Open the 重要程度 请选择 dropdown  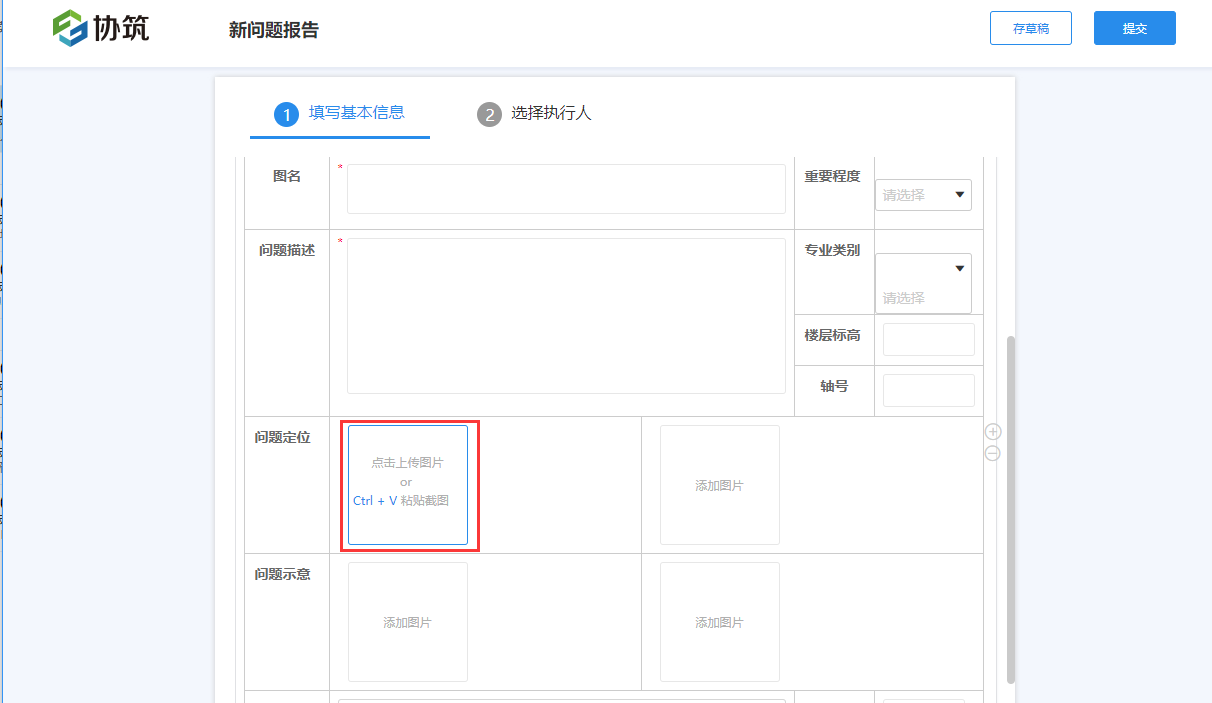pyautogui.click(x=922, y=194)
